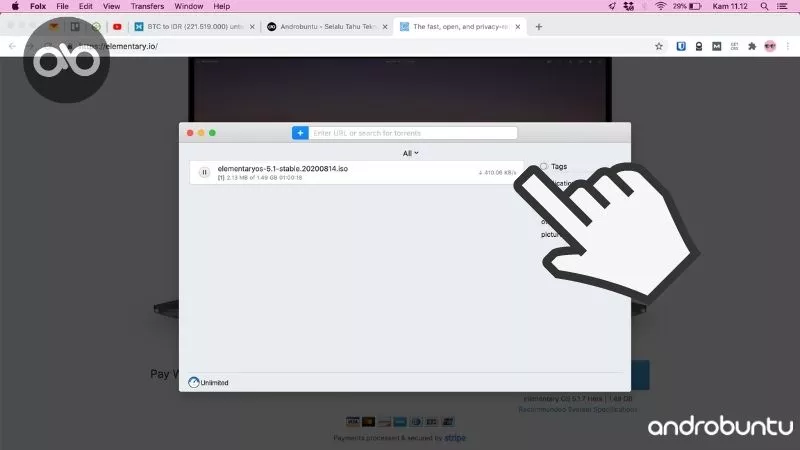
Task: Open the Help menu
Action: click(221, 6)
